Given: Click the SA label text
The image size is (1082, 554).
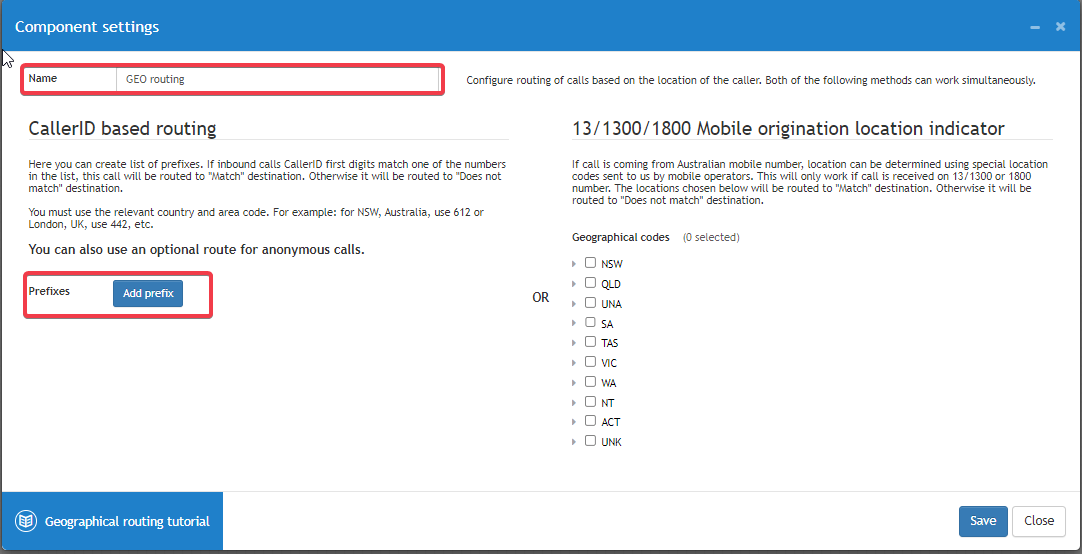Looking at the screenshot, I should pos(607,324).
